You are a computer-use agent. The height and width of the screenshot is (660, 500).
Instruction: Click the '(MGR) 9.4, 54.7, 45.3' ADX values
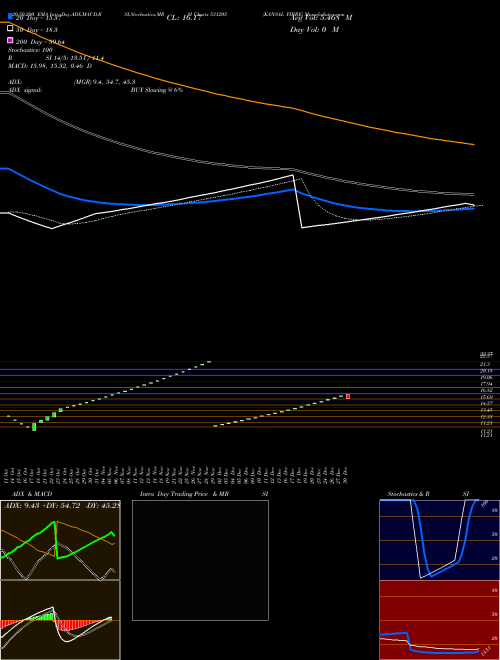click(104, 82)
